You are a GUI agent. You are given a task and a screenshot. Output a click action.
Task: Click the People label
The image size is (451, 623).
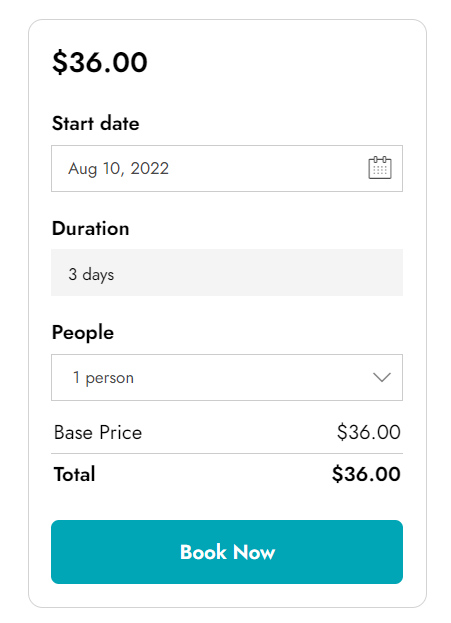click(x=83, y=333)
